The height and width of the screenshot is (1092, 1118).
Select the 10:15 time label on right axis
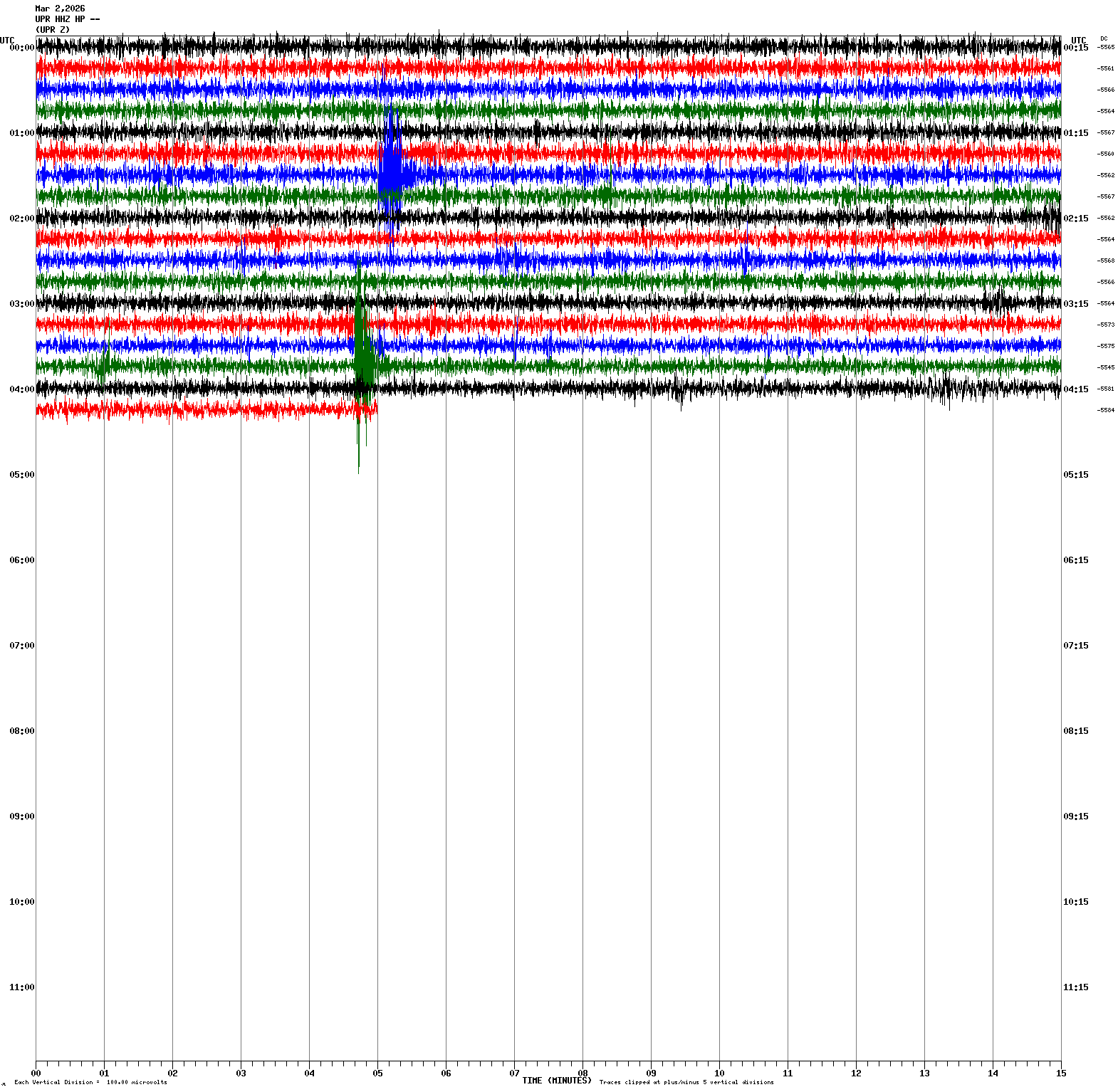(1075, 902)
